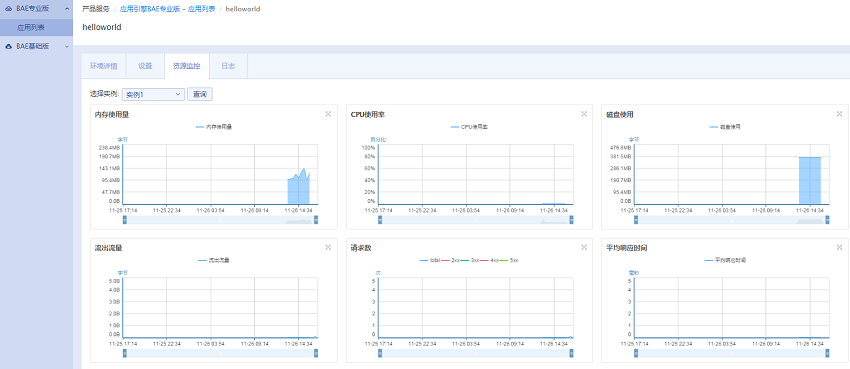Click the cloud icon beside BAE专业版
Image resolution: width=850 pixels, height=369 pixels.
[x=9, y=9]
